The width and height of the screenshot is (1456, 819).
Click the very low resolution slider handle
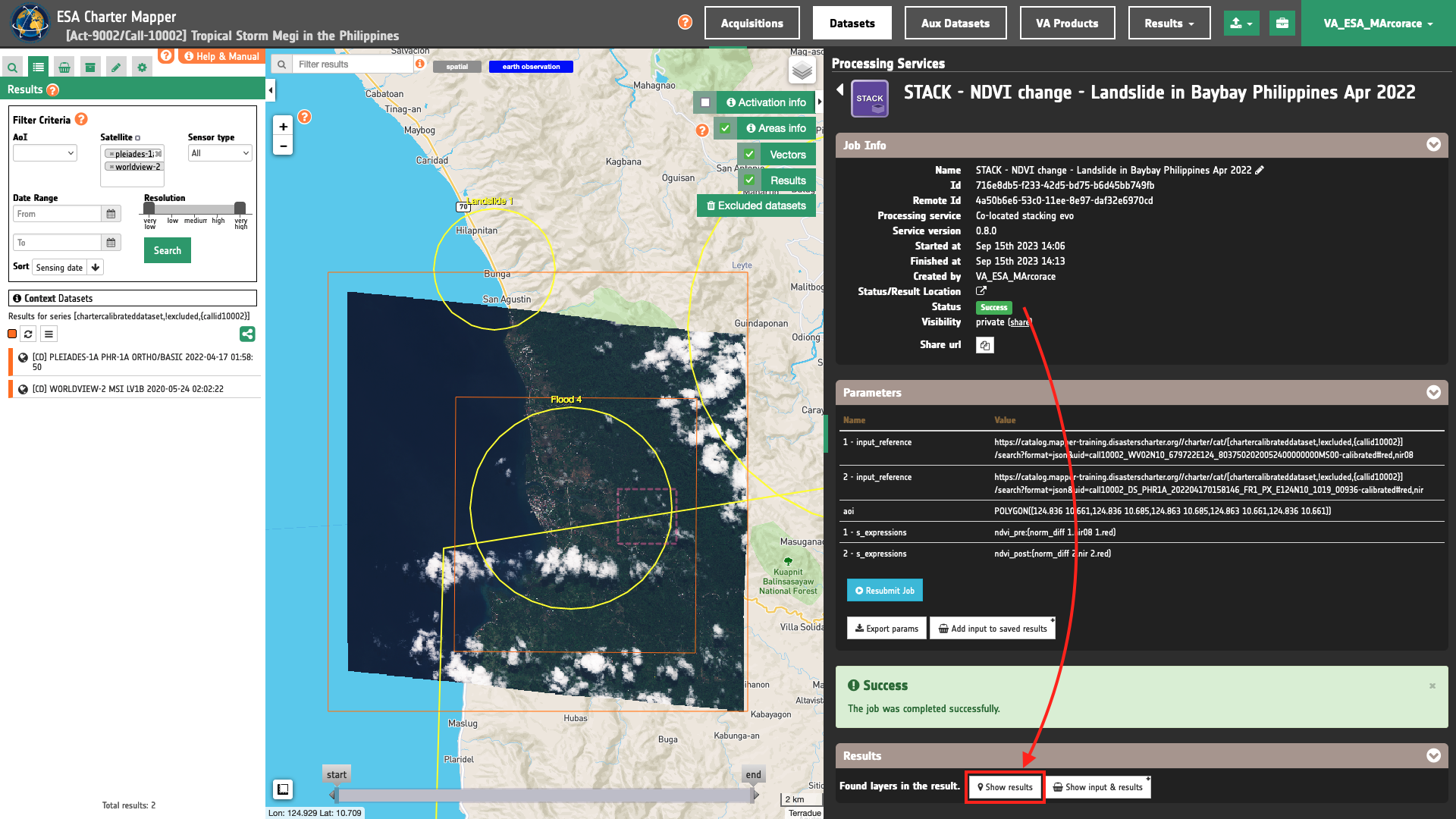pos(149,209)
